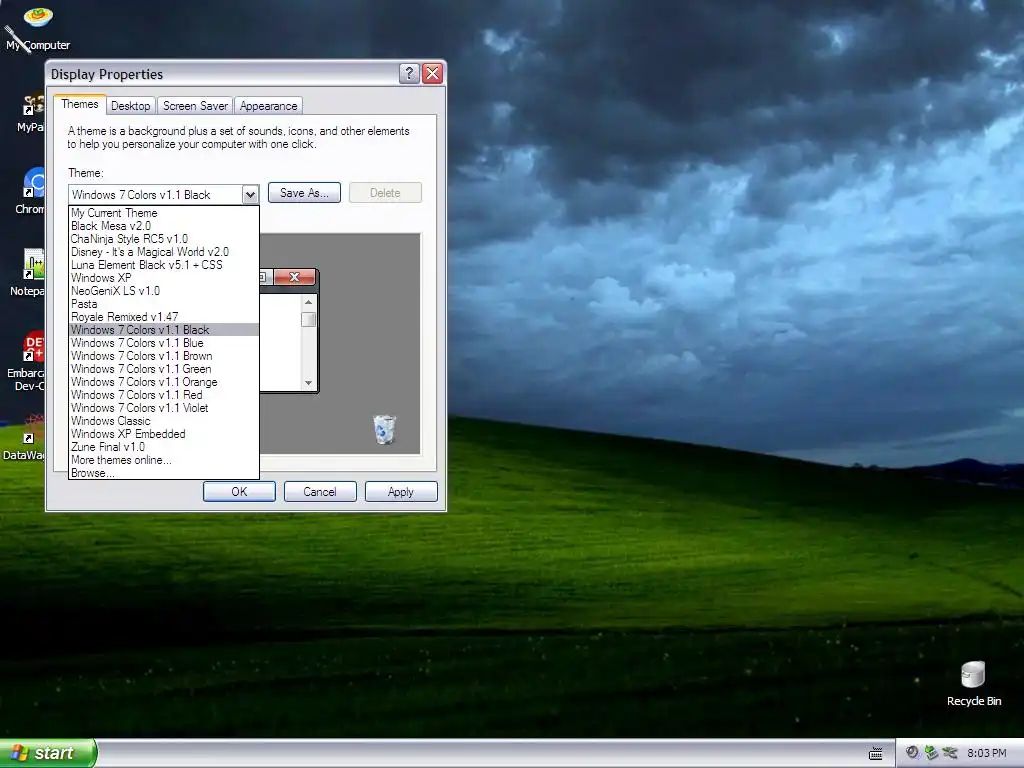Open the DataWarrior desktop shortcut
Screen dimensions: 1024x768
click(x=26, y=438)
